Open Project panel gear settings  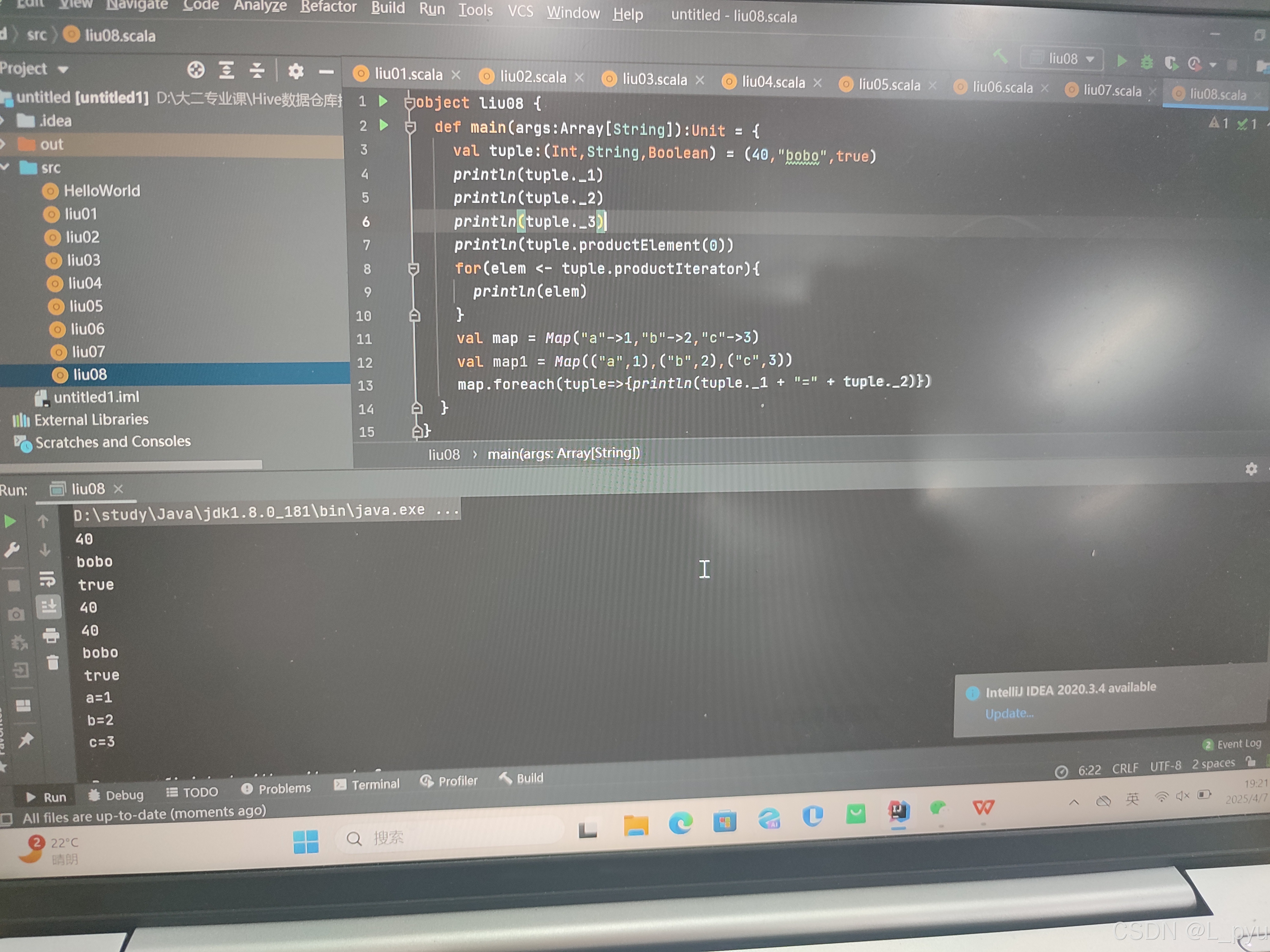(x=296, y=71)
